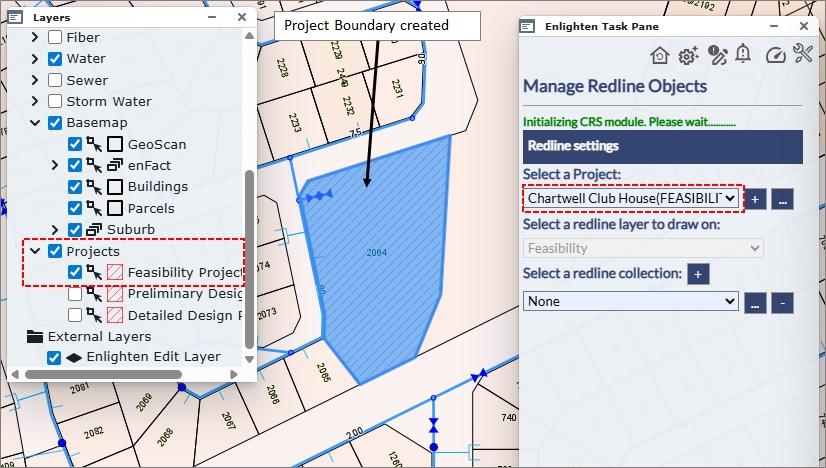Open the settings gears icon in task pane
The height and width of the screenshot is (468, 826).
click(x=688, y=55)
